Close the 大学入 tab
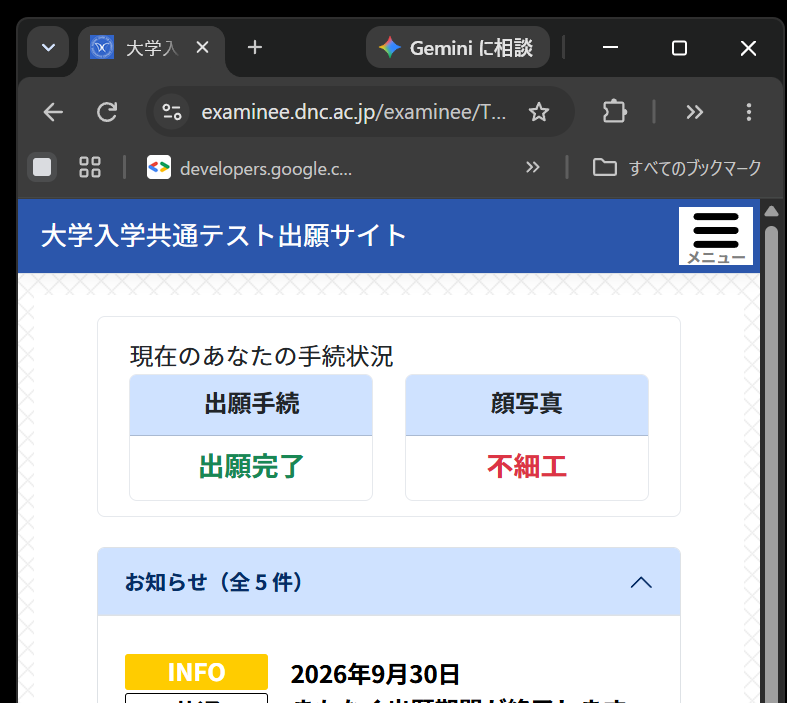Viewport: 787px width, 703px height. (202, 48)
